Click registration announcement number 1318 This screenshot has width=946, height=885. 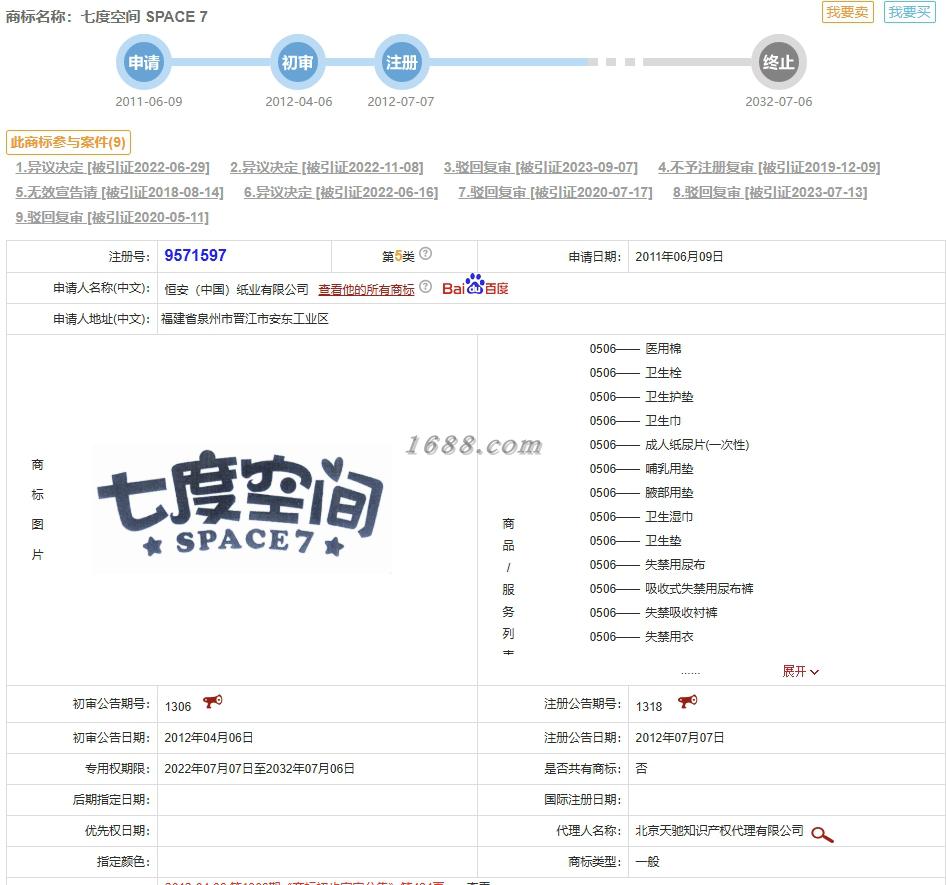pos(649,707)
